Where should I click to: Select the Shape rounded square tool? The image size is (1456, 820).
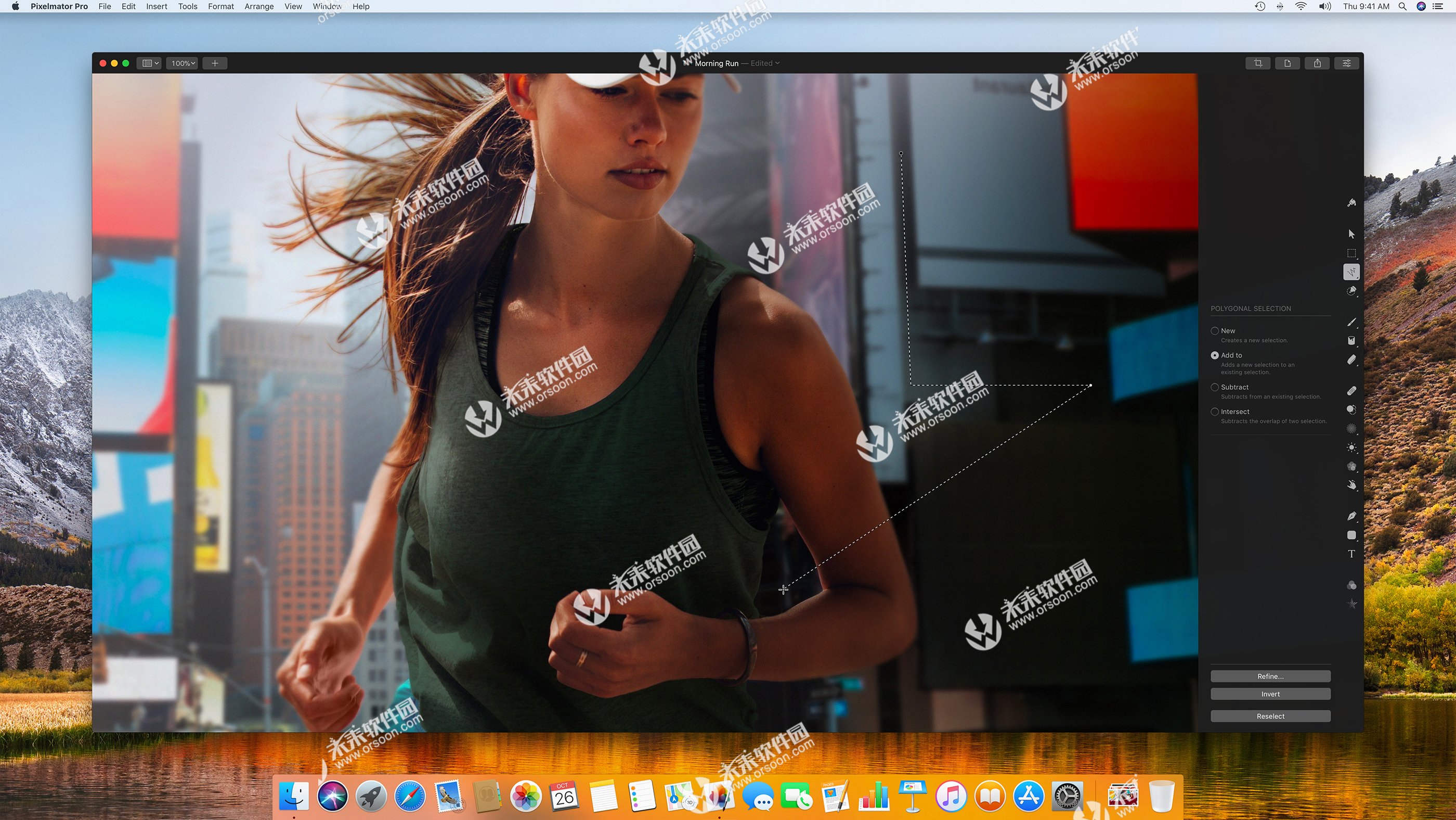tap(1351, 535)
